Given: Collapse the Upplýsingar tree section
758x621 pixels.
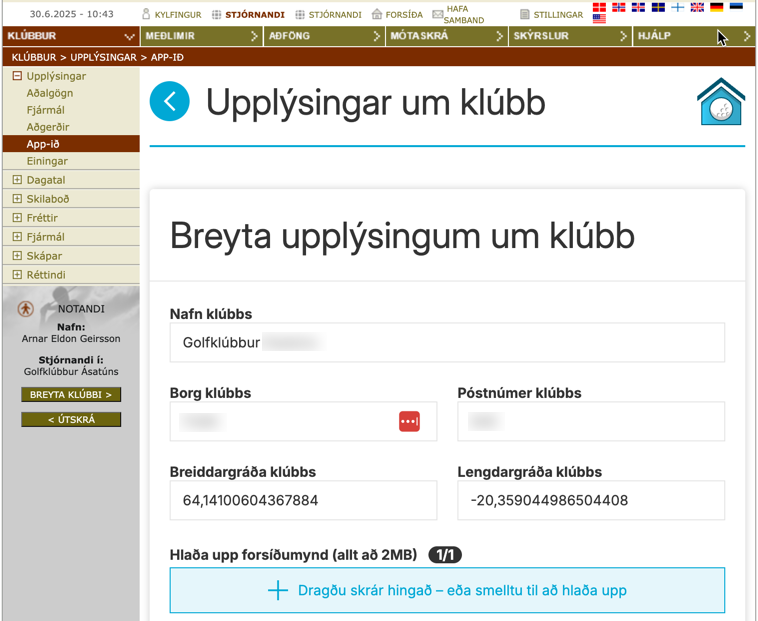Looking at the screenshot, I should click(x=17, y=76).
